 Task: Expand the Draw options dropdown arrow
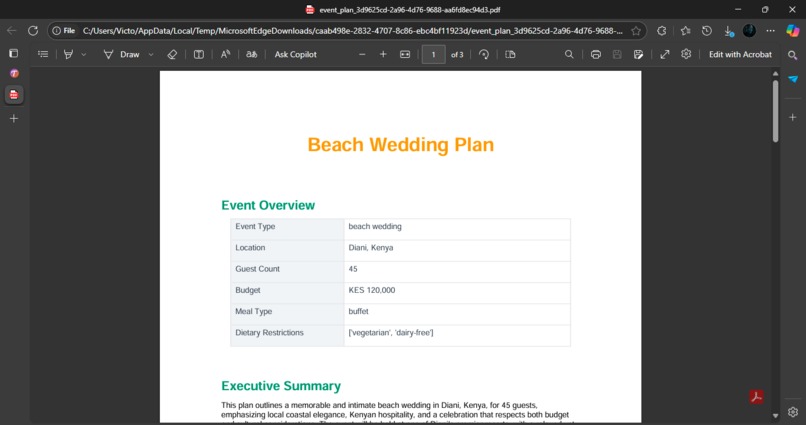151,54
